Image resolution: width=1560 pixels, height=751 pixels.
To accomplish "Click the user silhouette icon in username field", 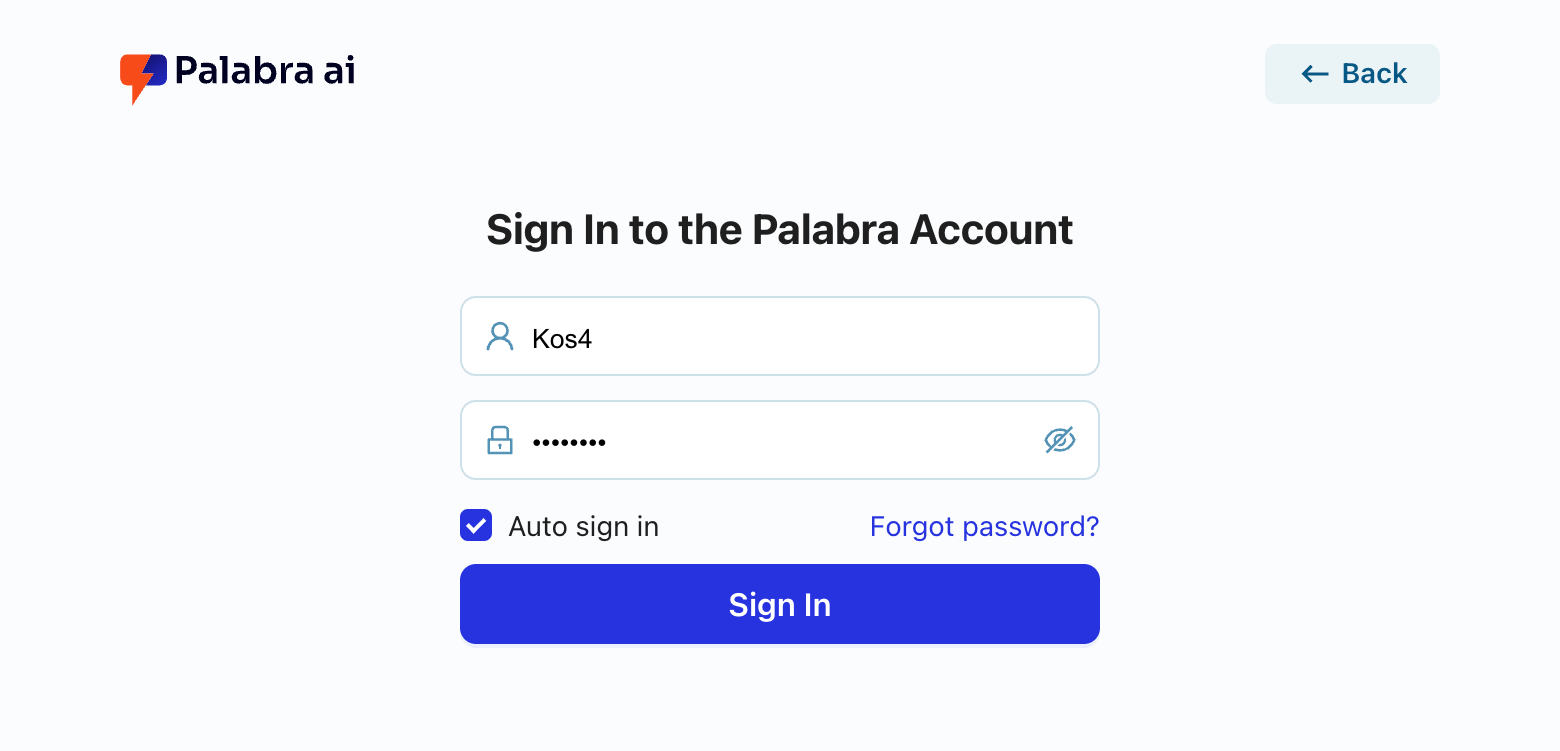I will pos(498,336).
